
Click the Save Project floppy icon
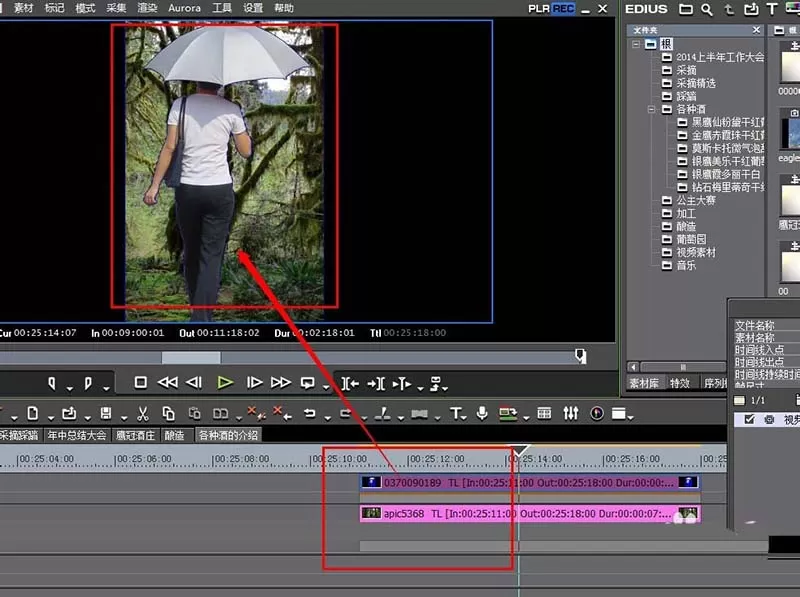pos(106,413)
